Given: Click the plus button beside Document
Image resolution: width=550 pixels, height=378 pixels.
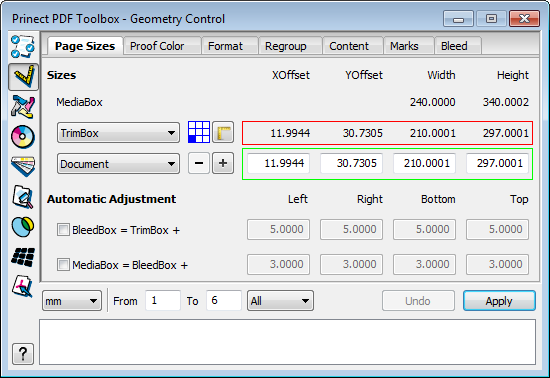Looking at the screenshot, I should 223,163.
